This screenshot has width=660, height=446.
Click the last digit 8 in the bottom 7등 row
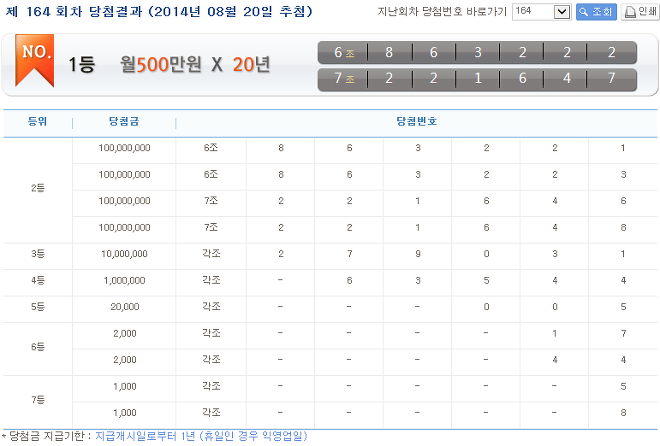pyautogui.click(x=623, y=413)
